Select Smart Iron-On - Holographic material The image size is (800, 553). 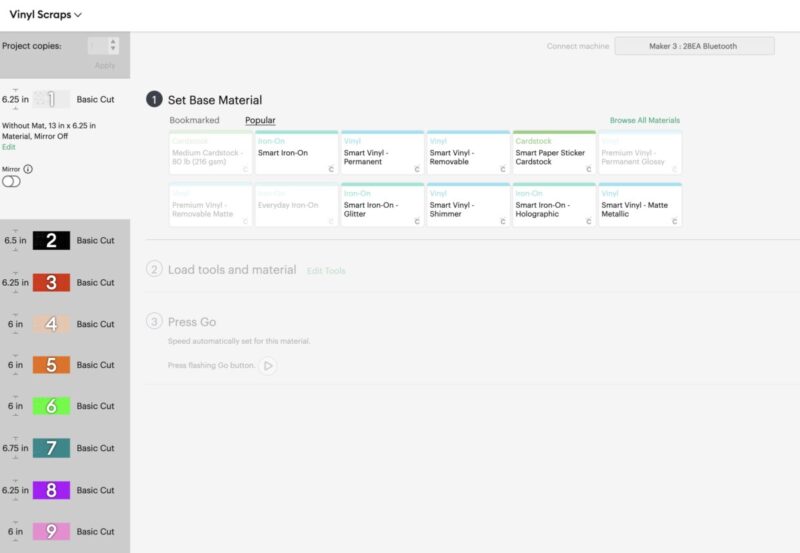[554, 205]
